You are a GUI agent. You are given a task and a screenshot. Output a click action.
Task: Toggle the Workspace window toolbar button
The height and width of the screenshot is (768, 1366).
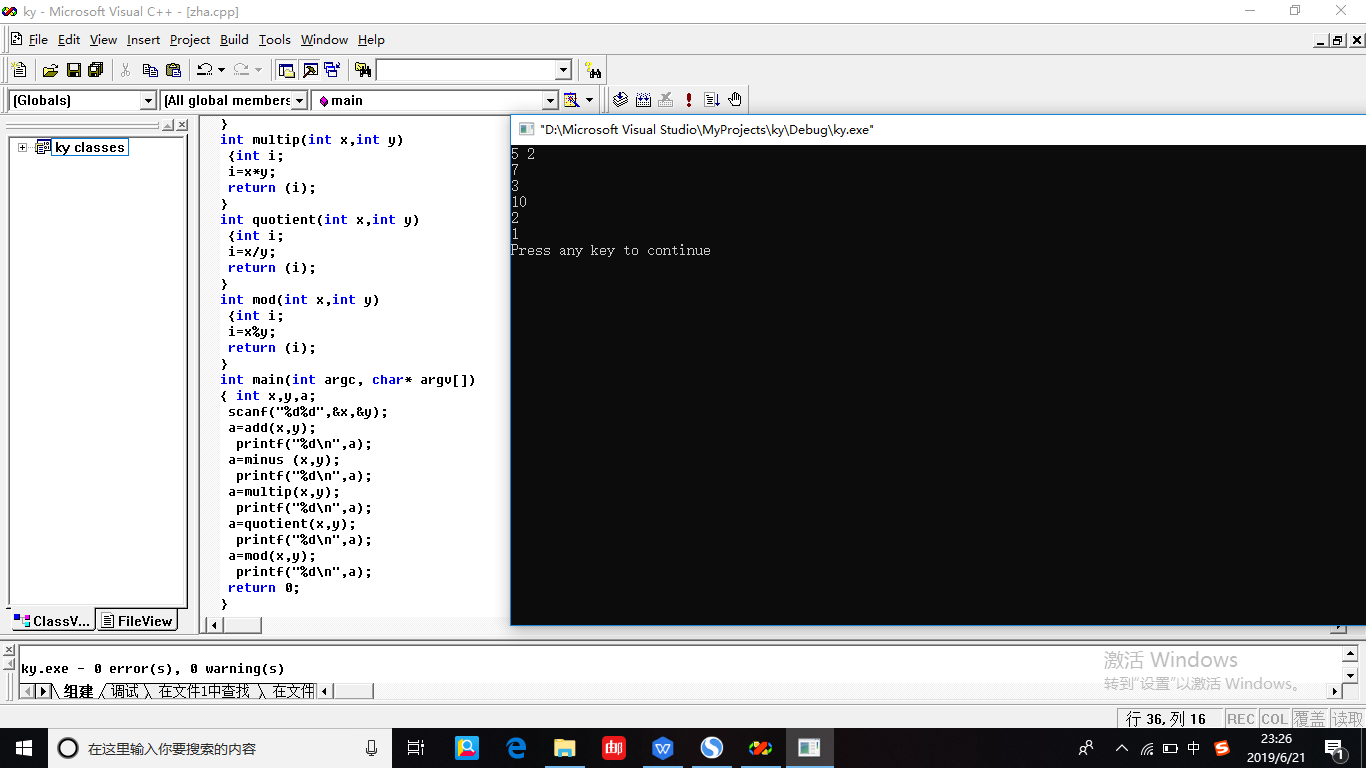click(287, 70)
